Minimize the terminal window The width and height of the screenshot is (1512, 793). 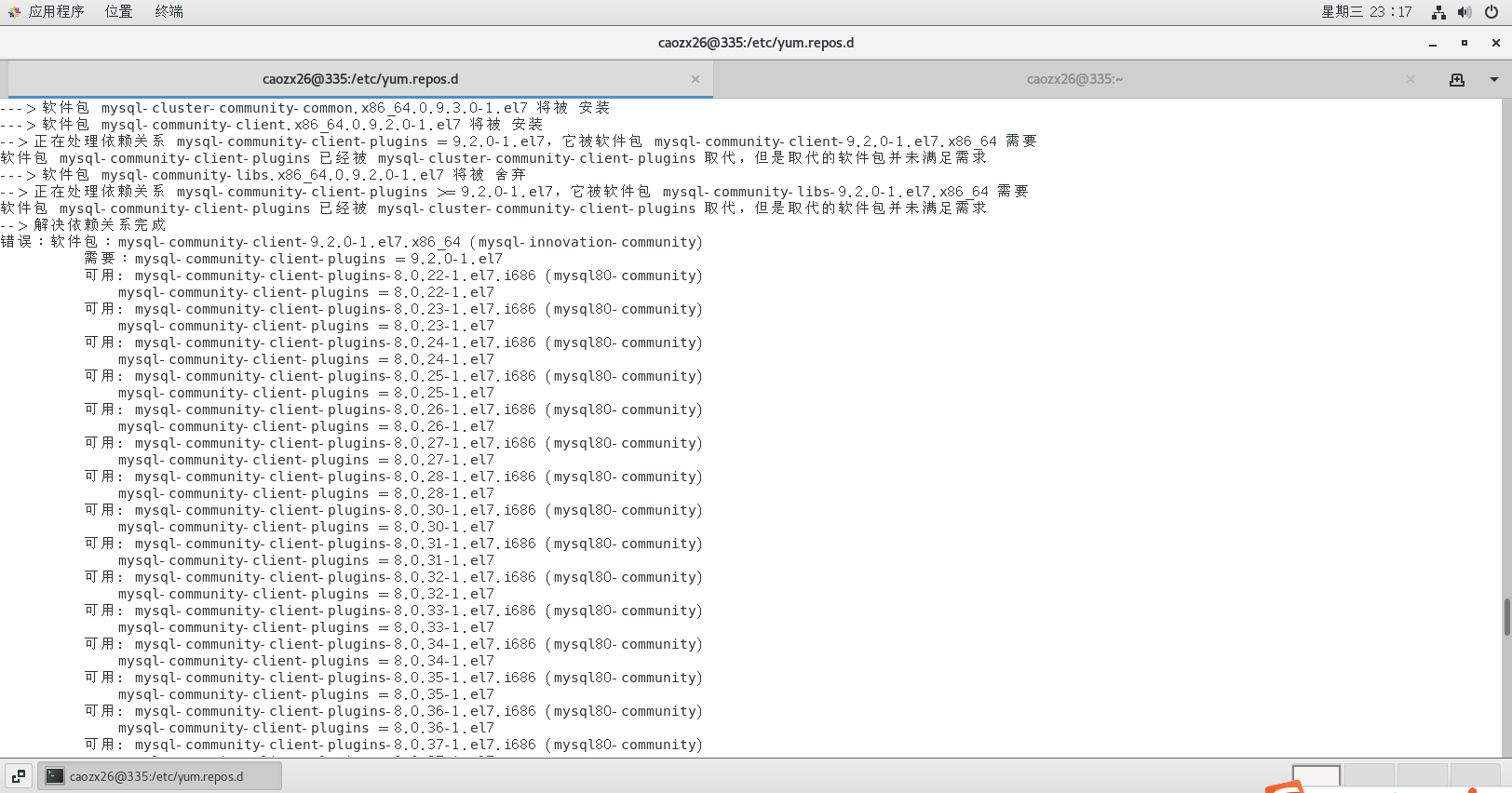tap(1433, 43)
